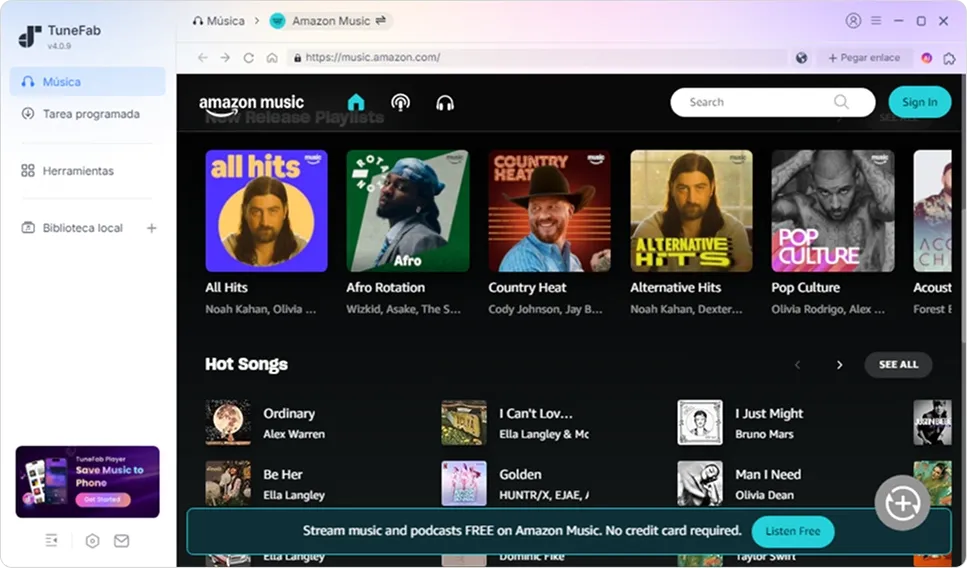
Task: Click Get Started in TuneFab Player banner
Action: click(102, 500)
